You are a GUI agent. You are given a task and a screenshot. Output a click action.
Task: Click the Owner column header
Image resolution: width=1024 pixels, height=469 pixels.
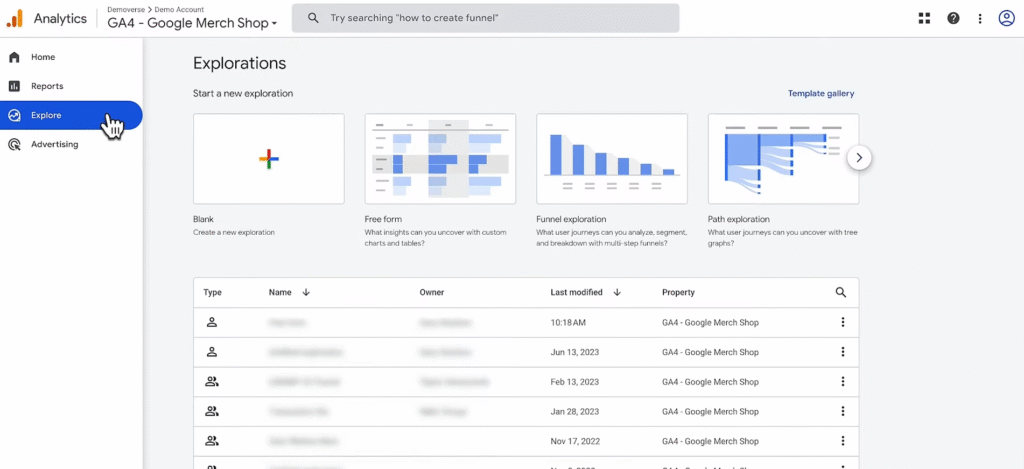coord(432,293)
